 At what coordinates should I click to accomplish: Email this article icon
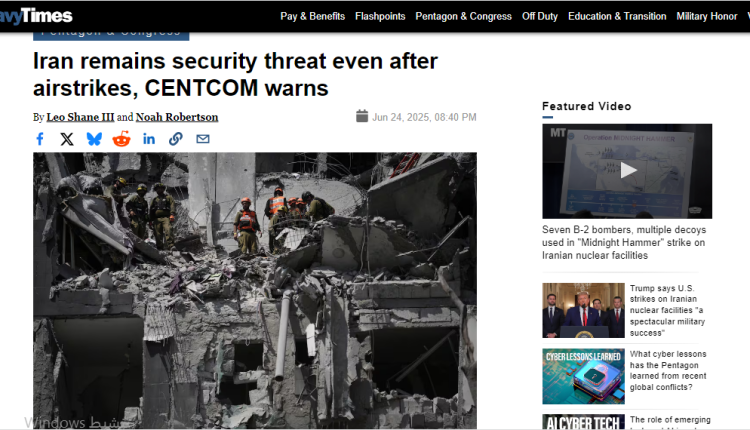tap(203, 139)
